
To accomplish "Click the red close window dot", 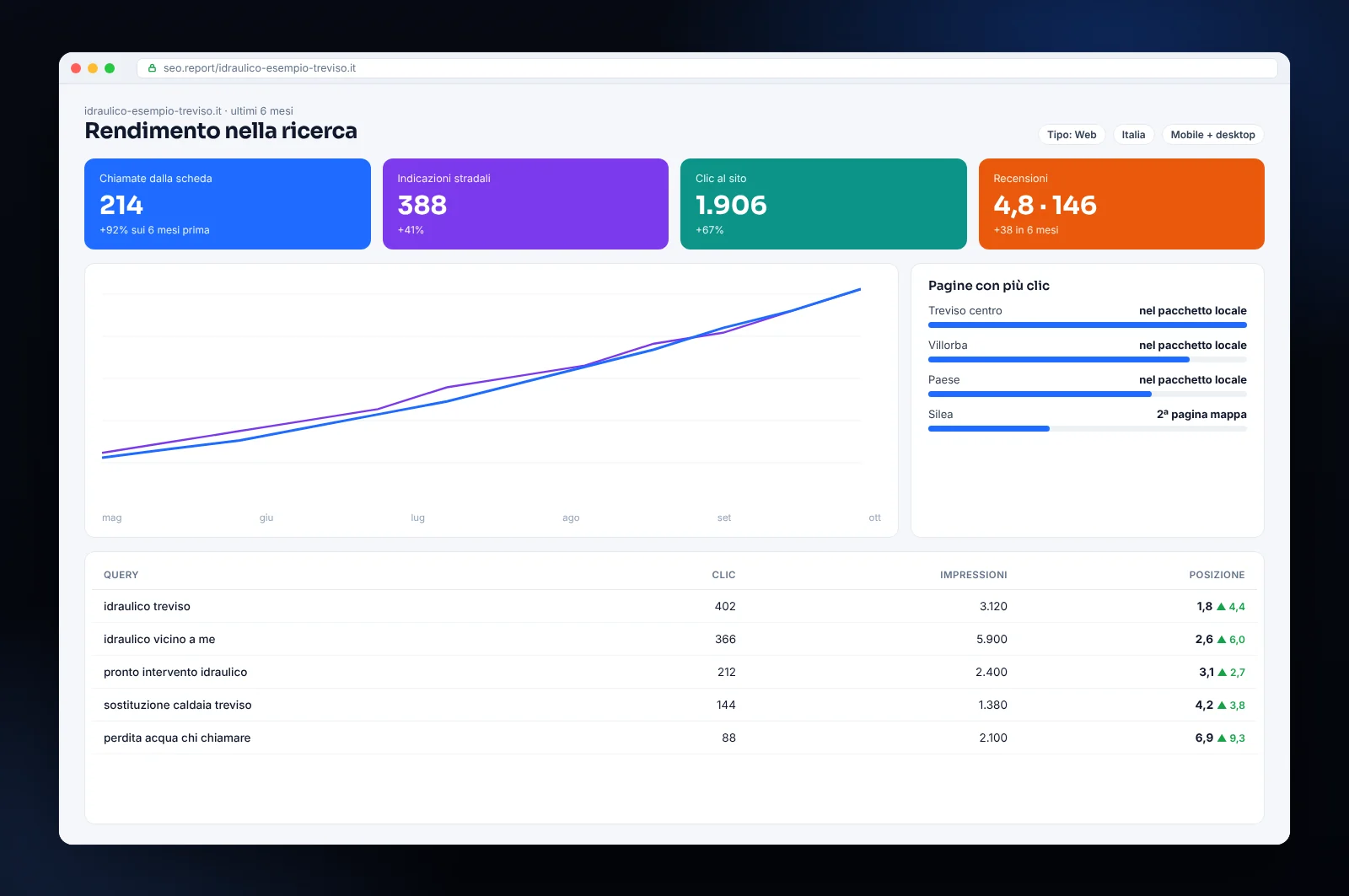I will [76, 68].
